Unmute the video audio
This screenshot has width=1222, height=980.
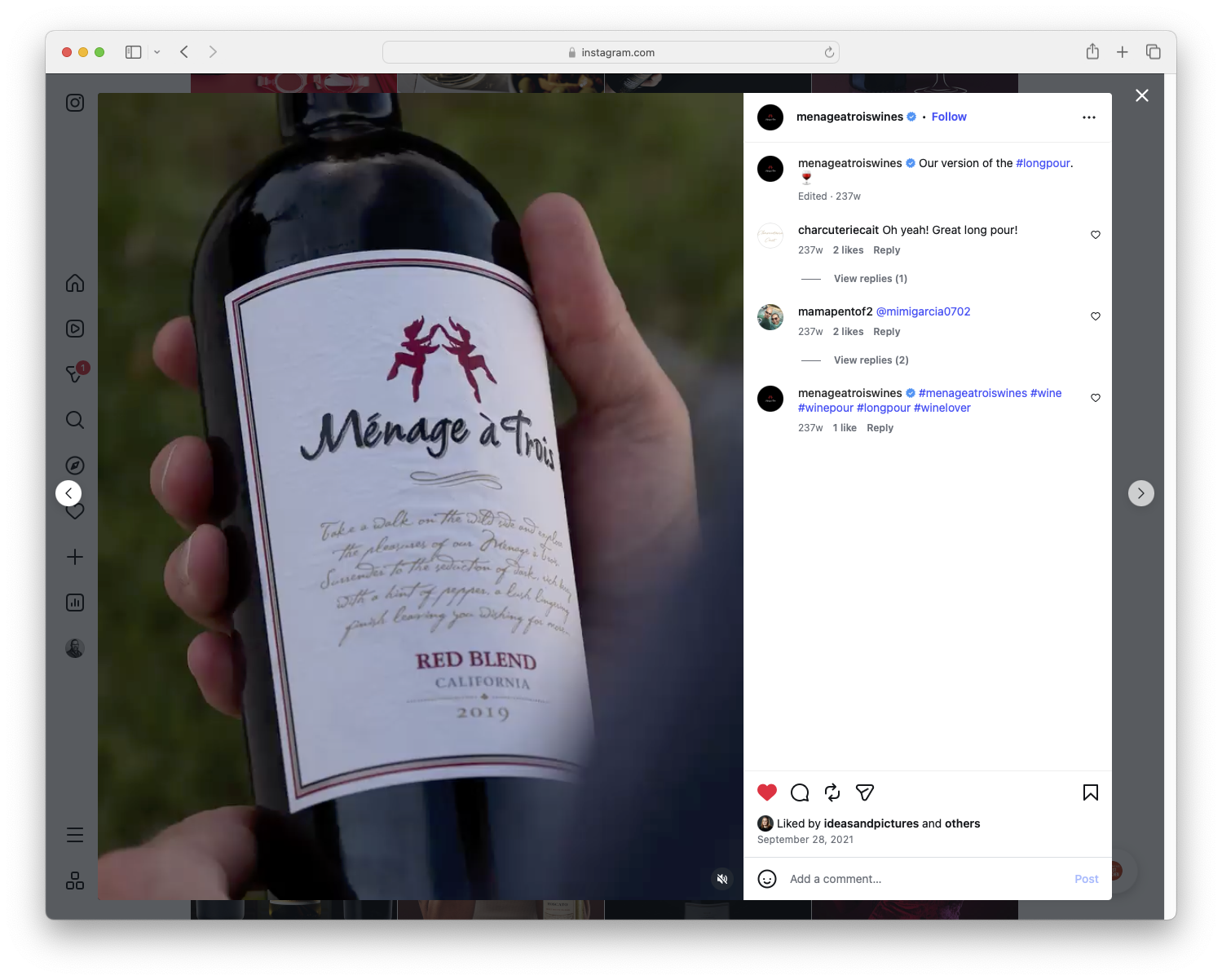721,878
